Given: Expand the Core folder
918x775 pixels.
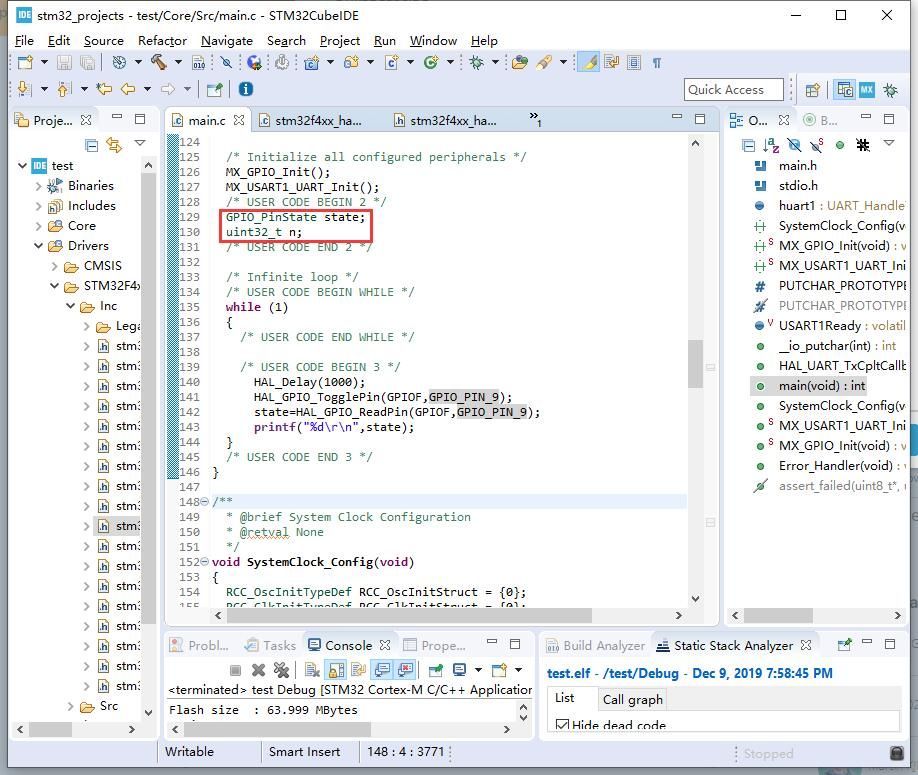Looking at the screenshot, I should (38, 226).
